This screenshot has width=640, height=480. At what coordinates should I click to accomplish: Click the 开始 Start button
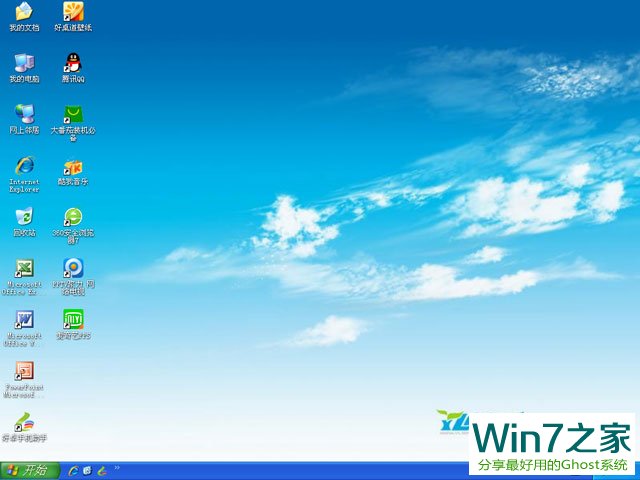[x=29, y=471]
